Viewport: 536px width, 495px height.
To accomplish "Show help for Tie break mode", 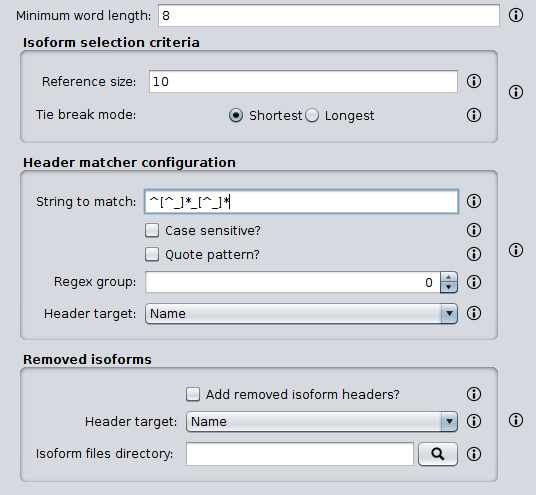I will click(x=474, y=115).
